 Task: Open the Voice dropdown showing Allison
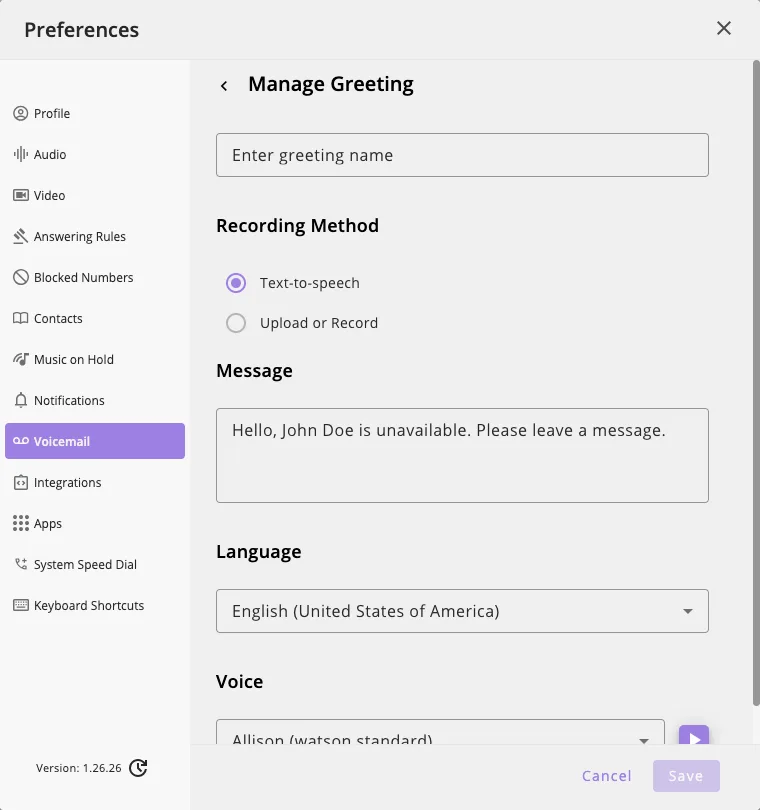pyautogui.click(x=440, y=732)
